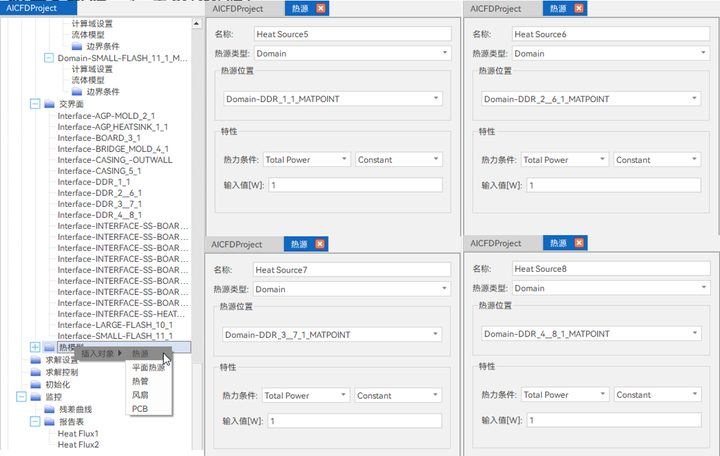
Task: Click 输入值[W] field in Heat Source7
Action: coord(354,421)
